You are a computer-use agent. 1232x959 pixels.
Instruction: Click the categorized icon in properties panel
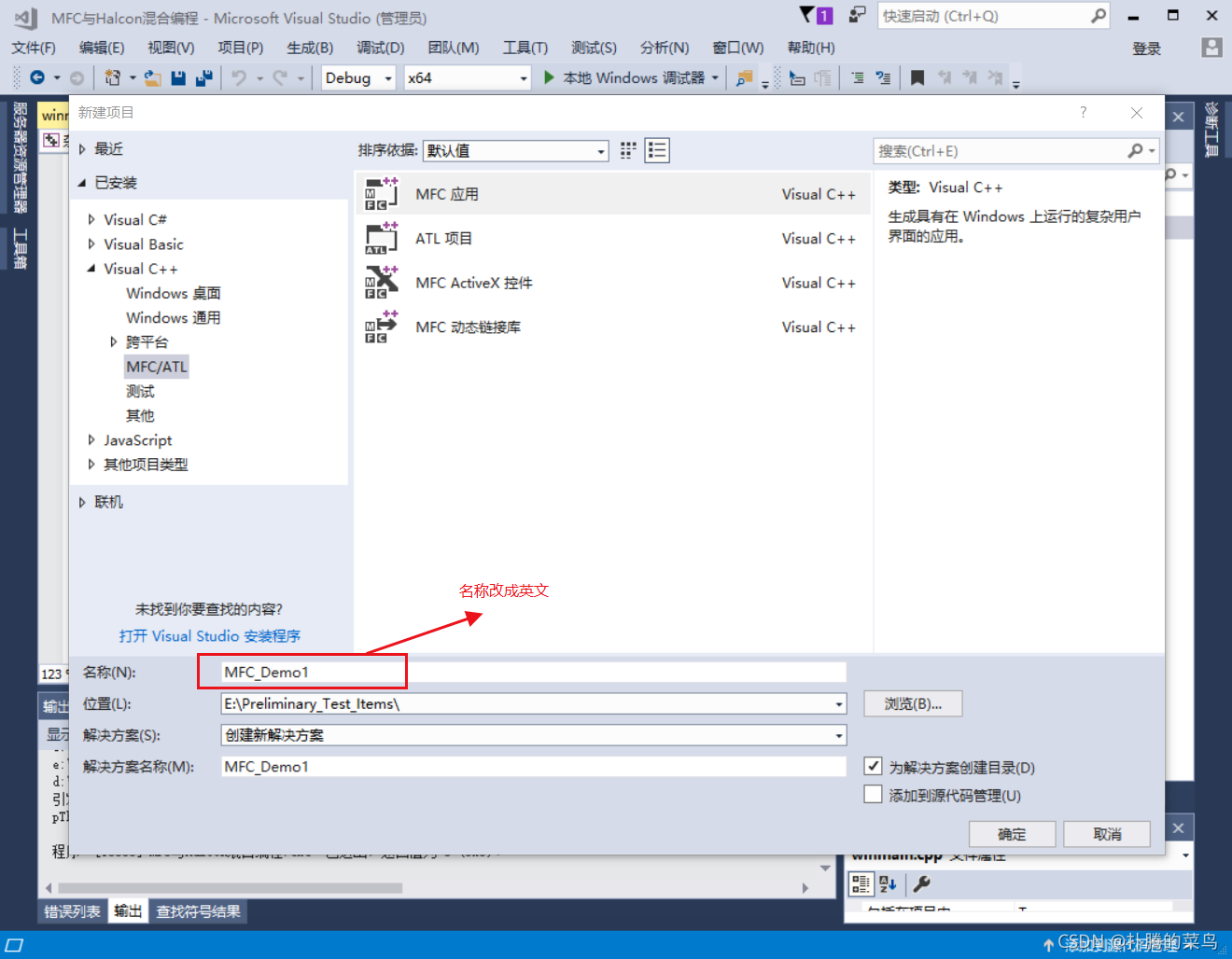[x=861, y=883]
